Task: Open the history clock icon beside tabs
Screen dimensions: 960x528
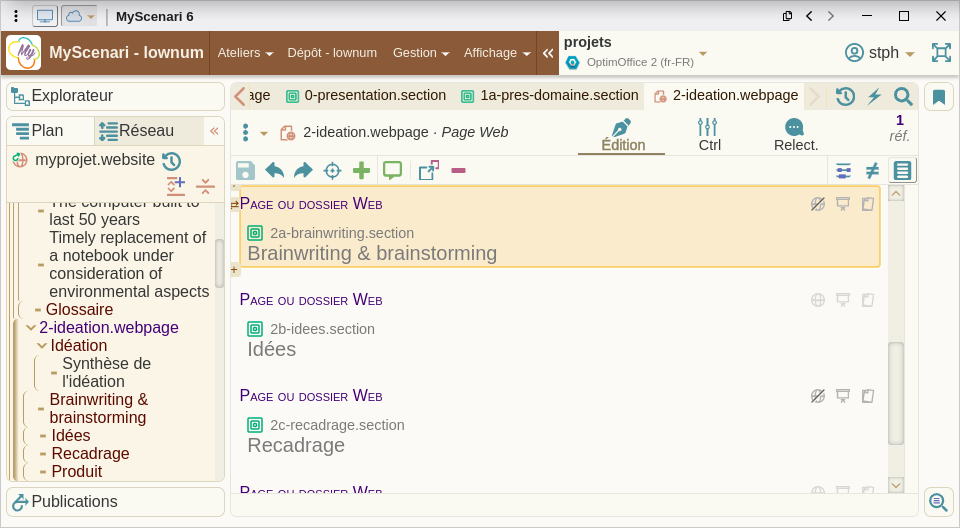Action: 845,96
